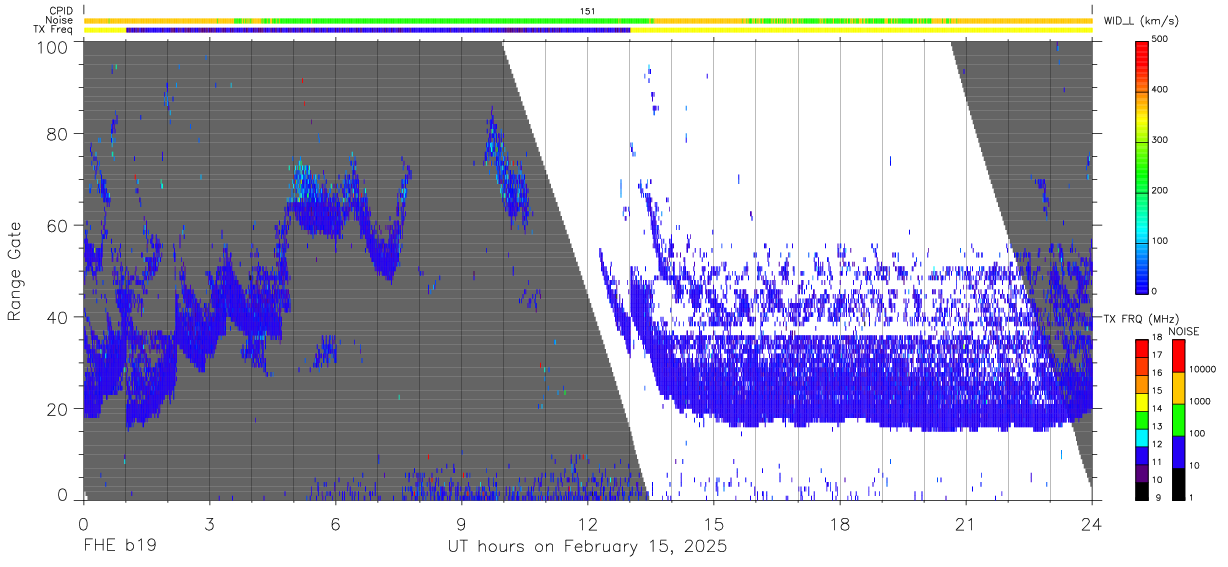The image size is (1228, 567).
Task: Select the CPID value 151
Action: pyautogui.click(x=588, y=11)
